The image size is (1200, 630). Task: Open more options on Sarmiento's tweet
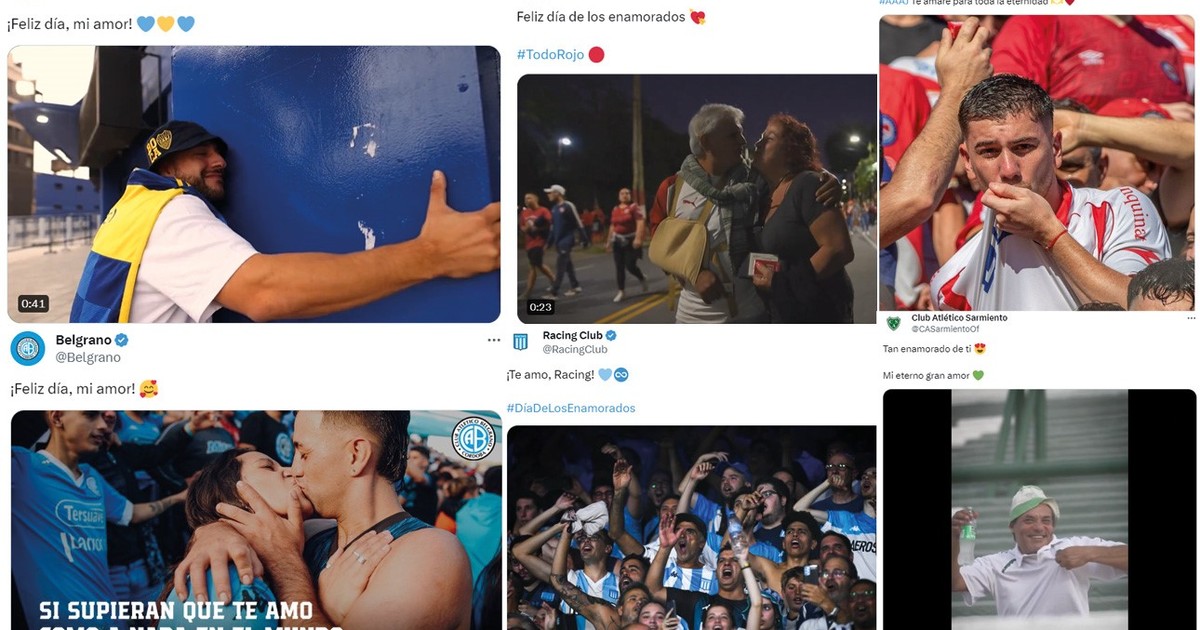[1190, 318]
